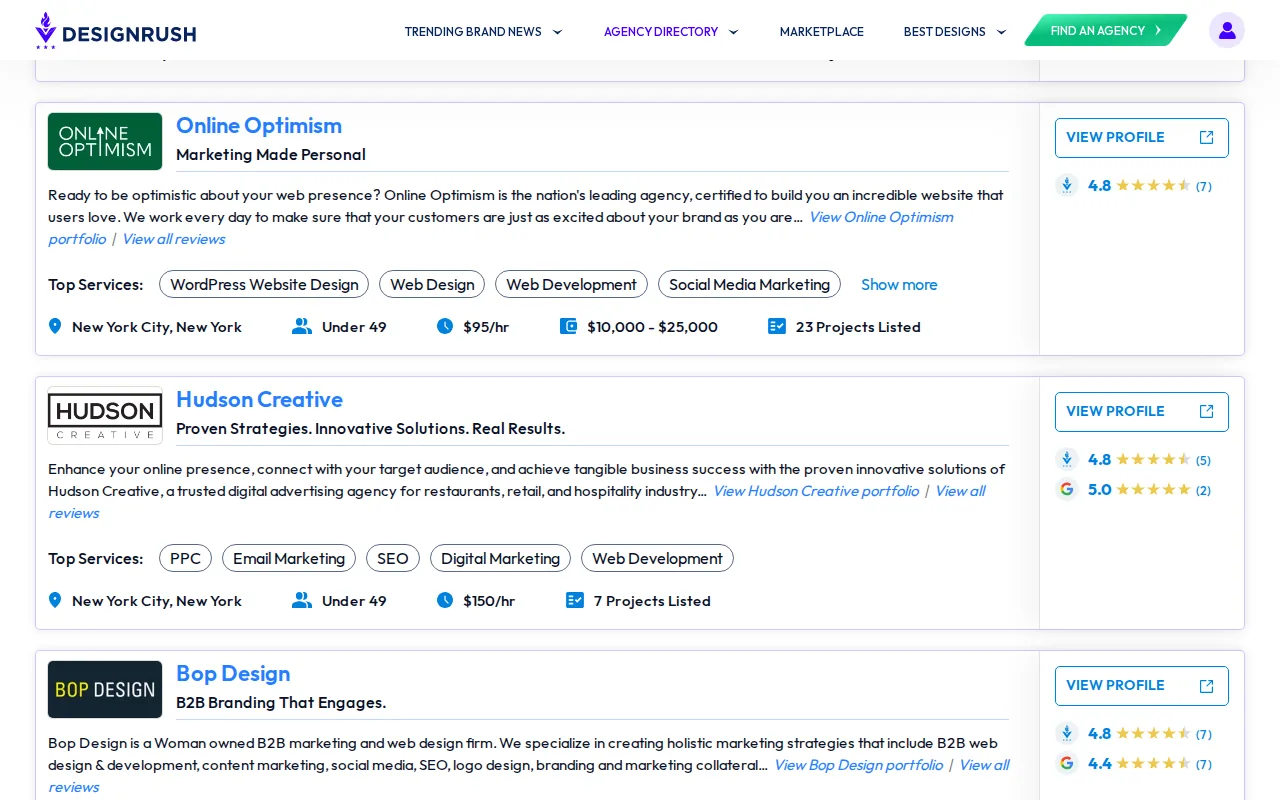Click "$10,000 - $25,000" budget text
The width and height of the screenshot is (1280, 800).
tap(652, 326)
